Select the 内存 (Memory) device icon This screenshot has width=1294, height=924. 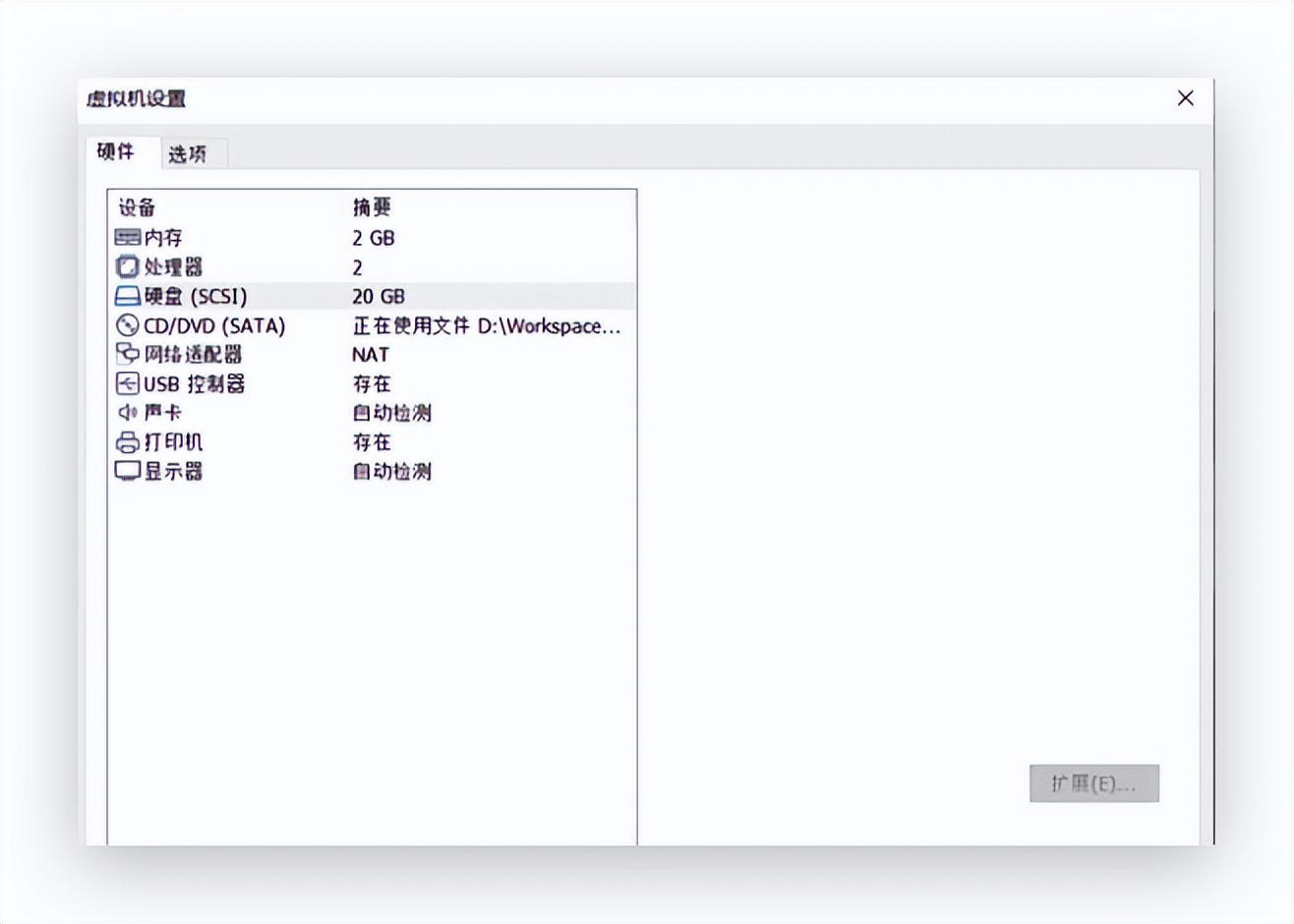(x=127, y=236)
